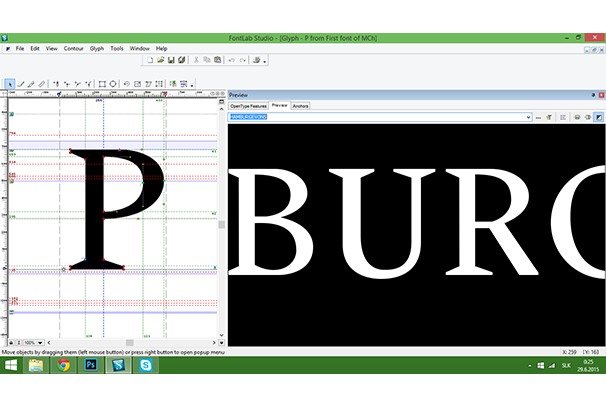The image size is (606, 406).
Task: Toggle inverted black/white preview mode icon
Action: tap(598, 117)
